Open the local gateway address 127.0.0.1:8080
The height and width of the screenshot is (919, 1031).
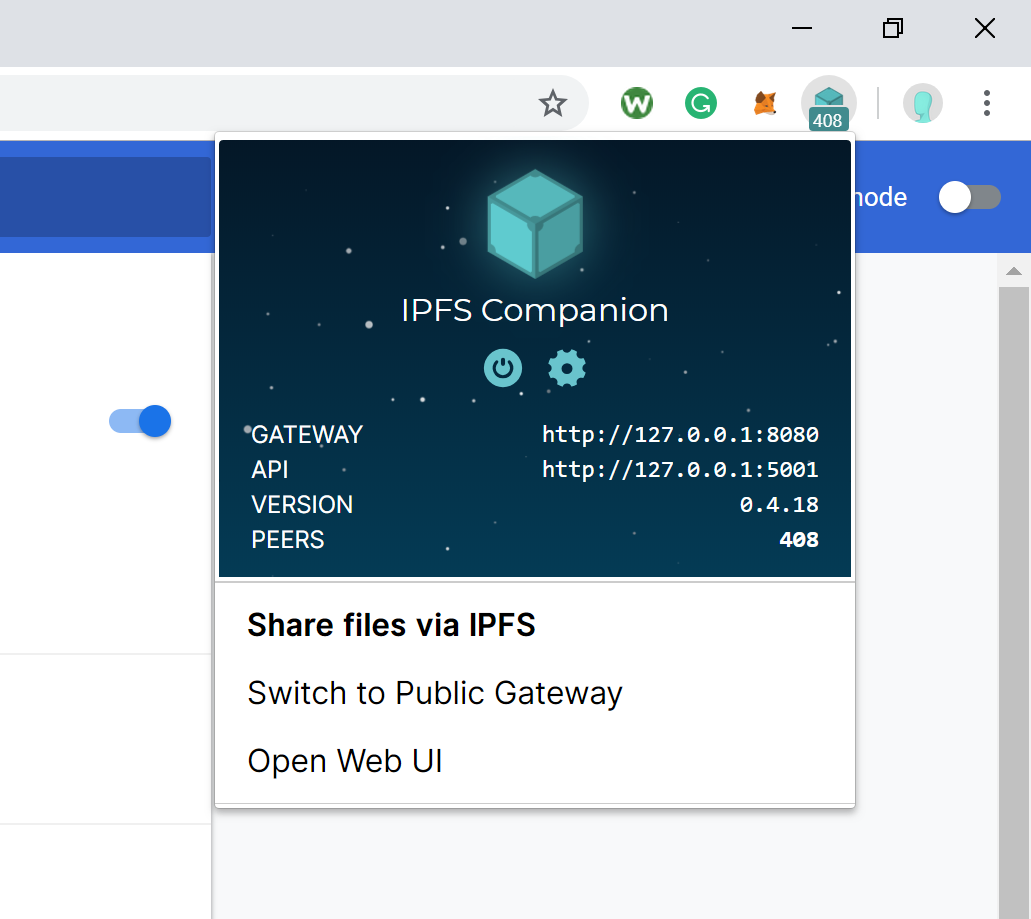[680, 434]
